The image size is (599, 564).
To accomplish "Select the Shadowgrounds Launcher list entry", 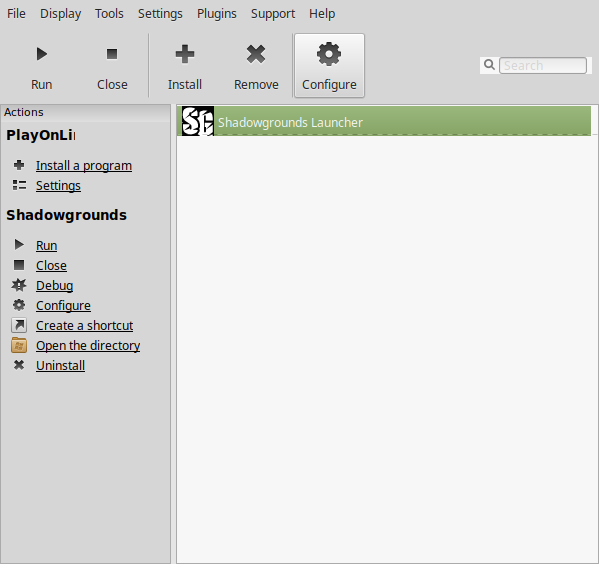I will [x=384, y=121].
